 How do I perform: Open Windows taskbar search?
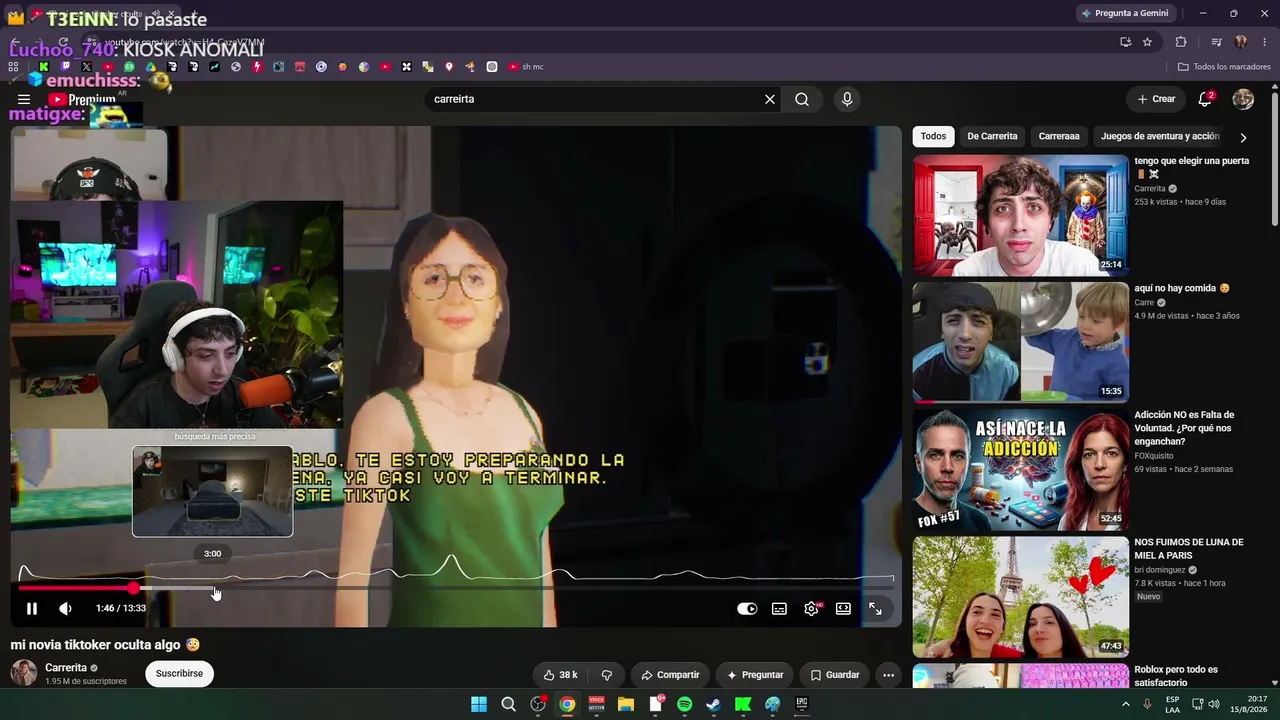508,704
